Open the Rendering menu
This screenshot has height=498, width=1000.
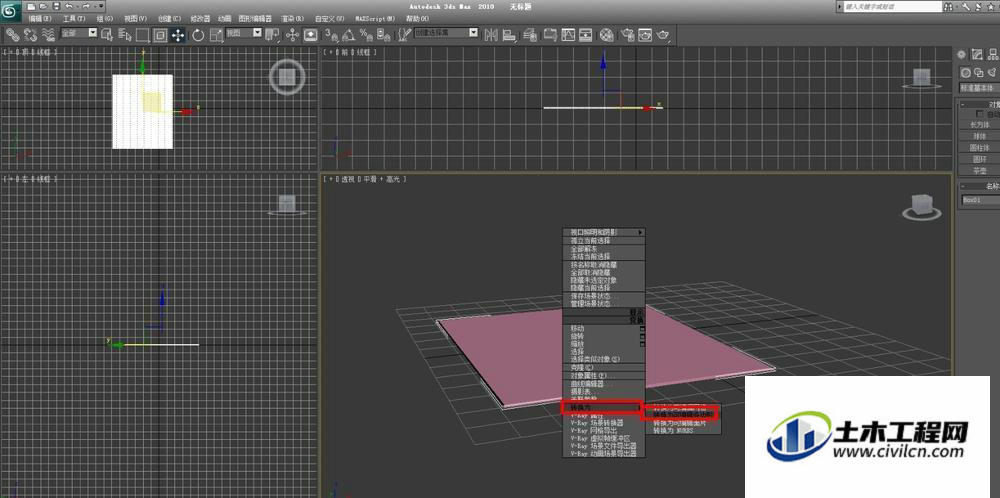click(291, 18)
